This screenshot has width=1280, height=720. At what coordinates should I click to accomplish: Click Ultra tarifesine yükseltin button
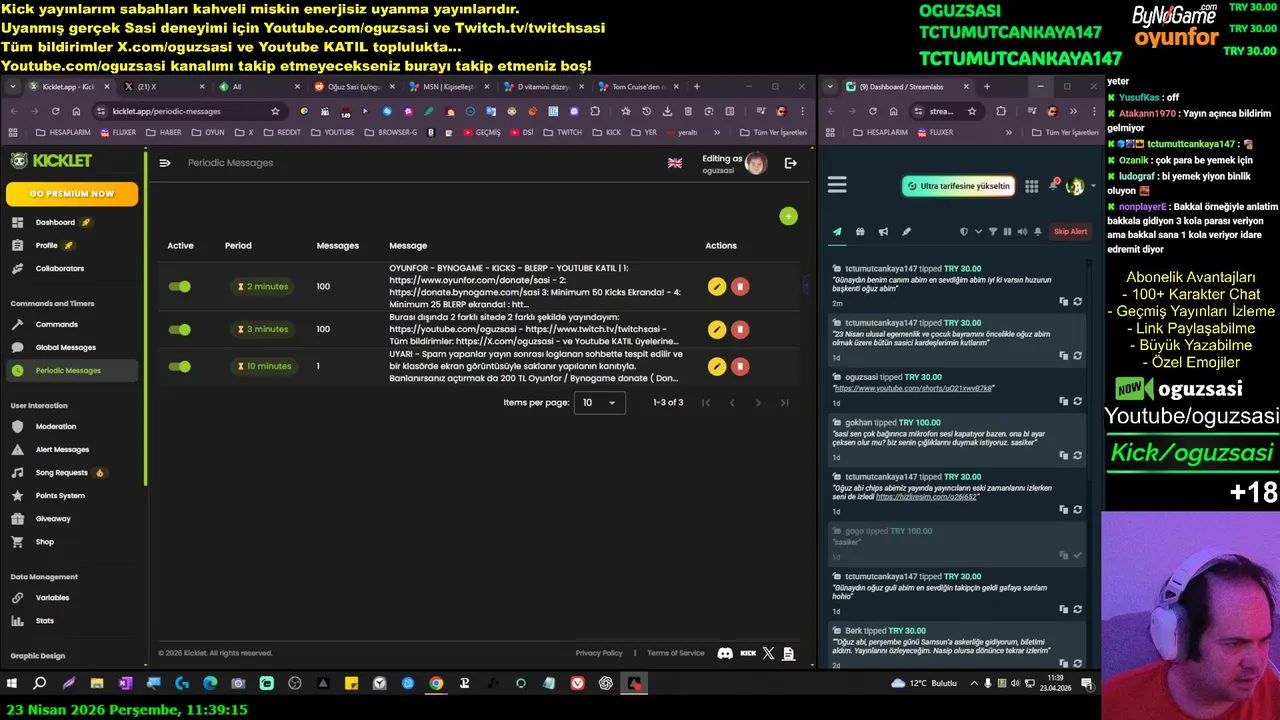pos(958,186)
